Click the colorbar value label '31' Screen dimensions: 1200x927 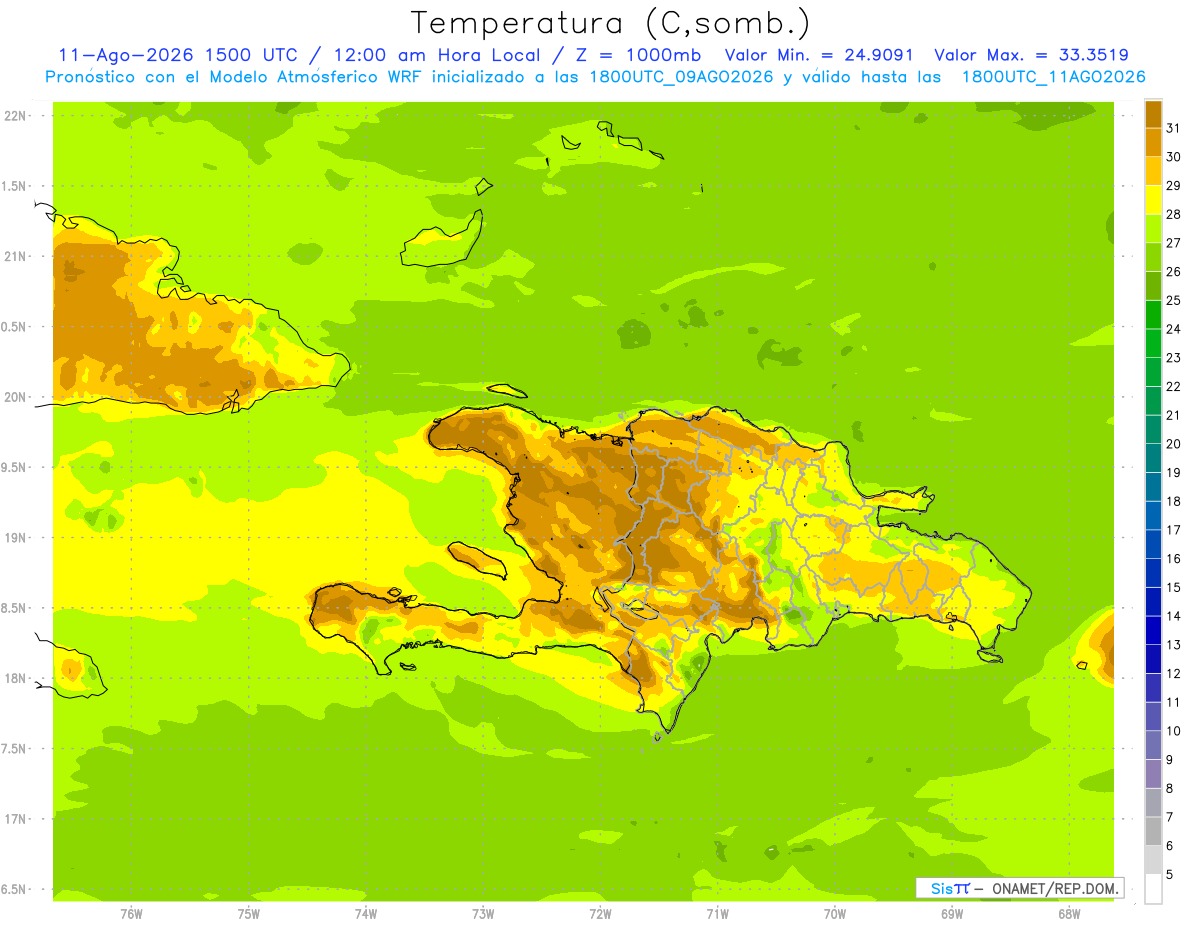point(1173,128)
